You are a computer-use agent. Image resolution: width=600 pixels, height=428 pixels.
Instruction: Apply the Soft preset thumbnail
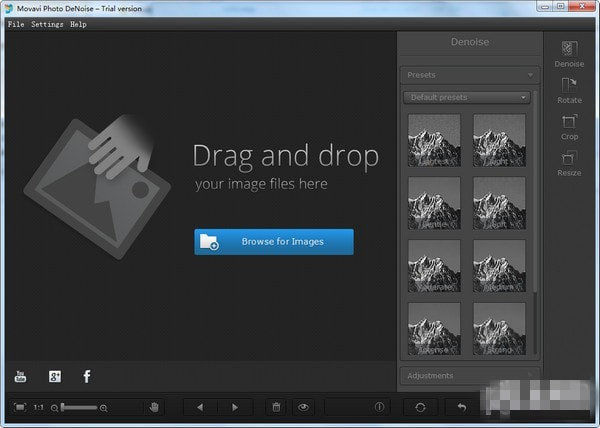[x=499, y=203]
